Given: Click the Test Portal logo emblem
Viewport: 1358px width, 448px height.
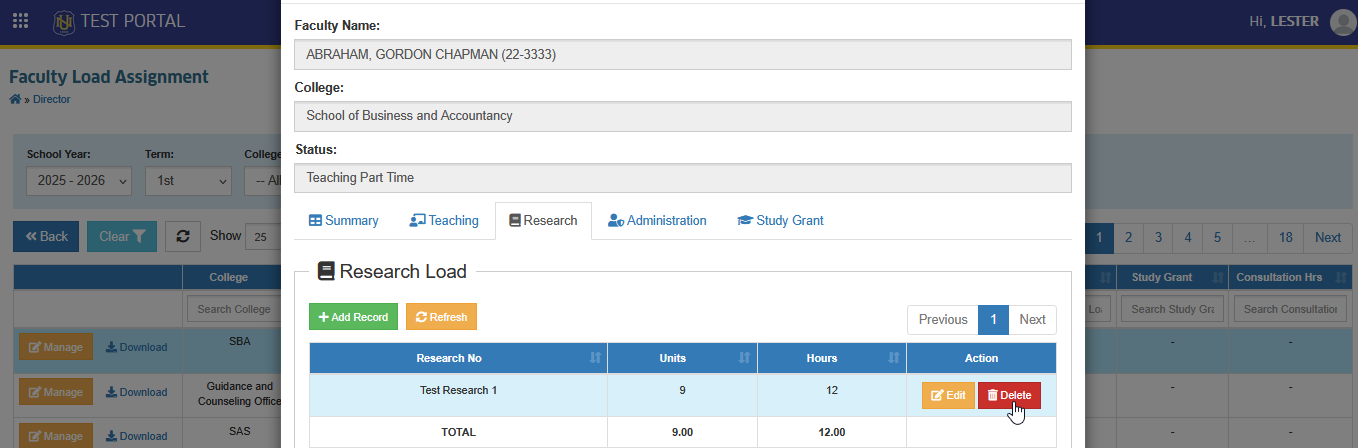Looking at the screenshot, I should [64, 21].
